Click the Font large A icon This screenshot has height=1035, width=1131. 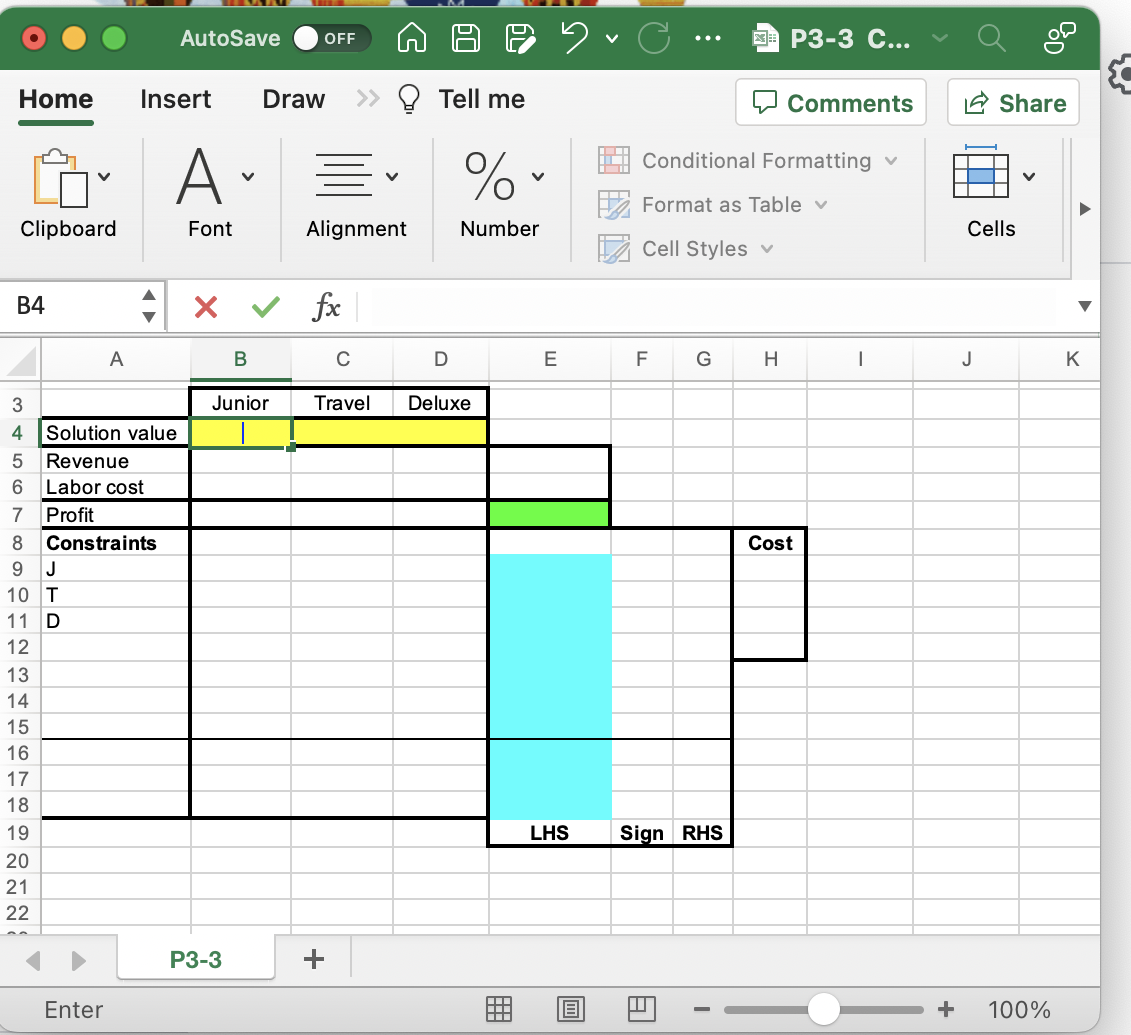[x=199, y=177]
